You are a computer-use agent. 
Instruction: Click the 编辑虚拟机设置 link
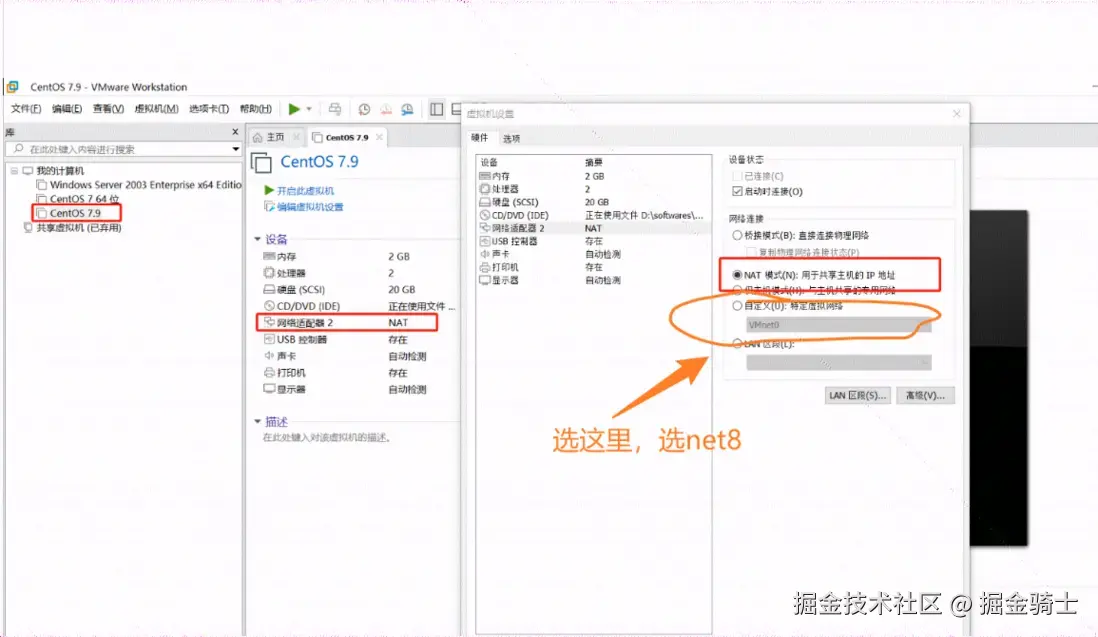pyautogui.click(x=304, y=206)
